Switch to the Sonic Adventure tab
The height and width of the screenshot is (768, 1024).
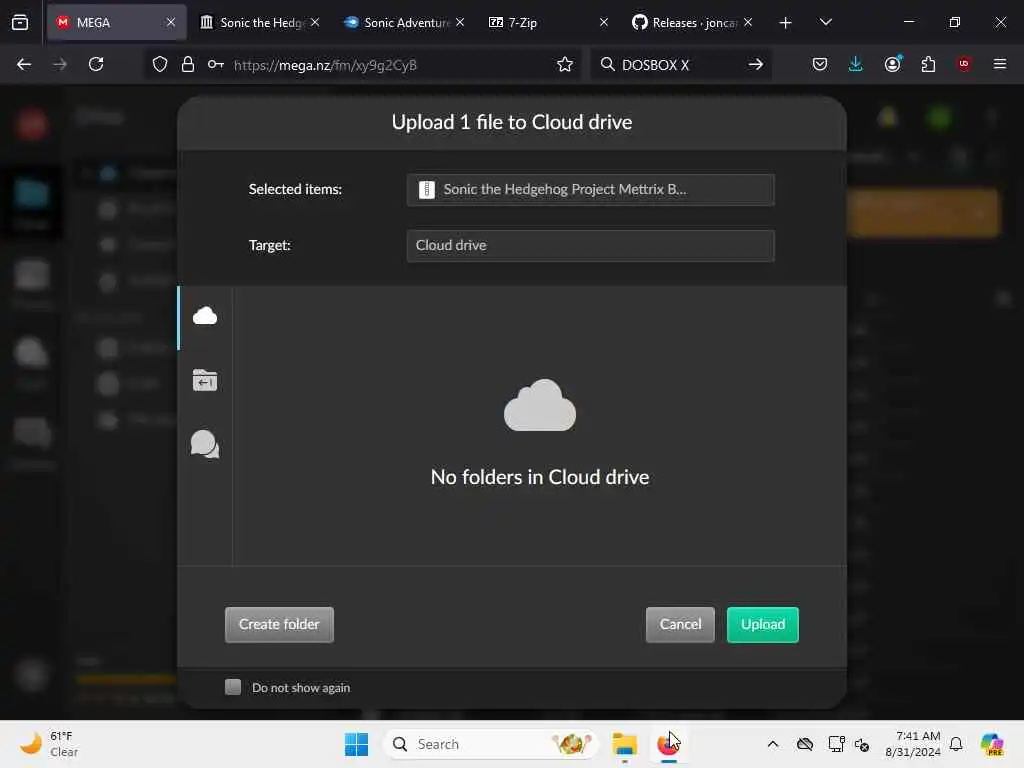click(405, 22)
